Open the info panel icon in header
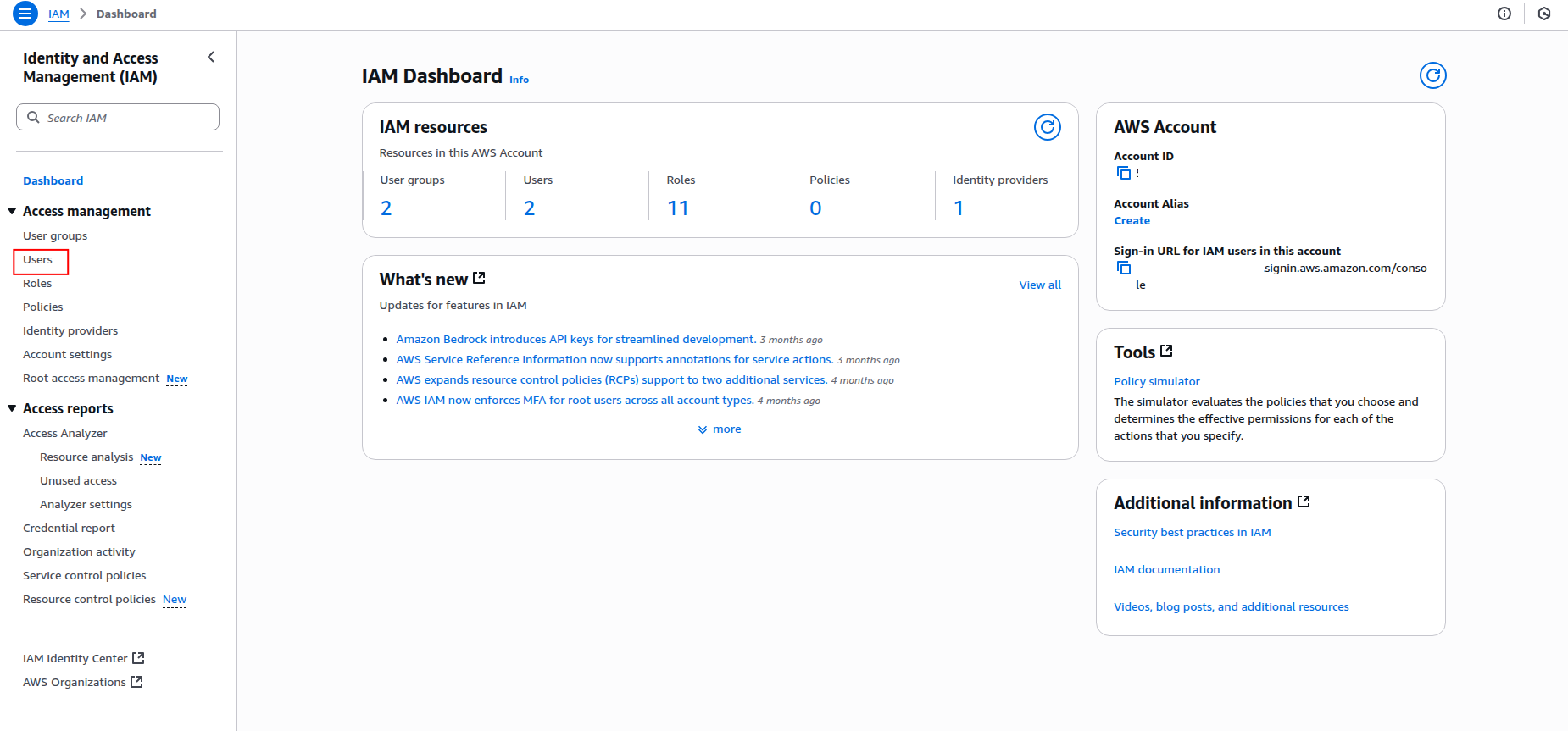Image resolution: width=1568 pixels, height=731 pixels. (x=1504, y=14)
